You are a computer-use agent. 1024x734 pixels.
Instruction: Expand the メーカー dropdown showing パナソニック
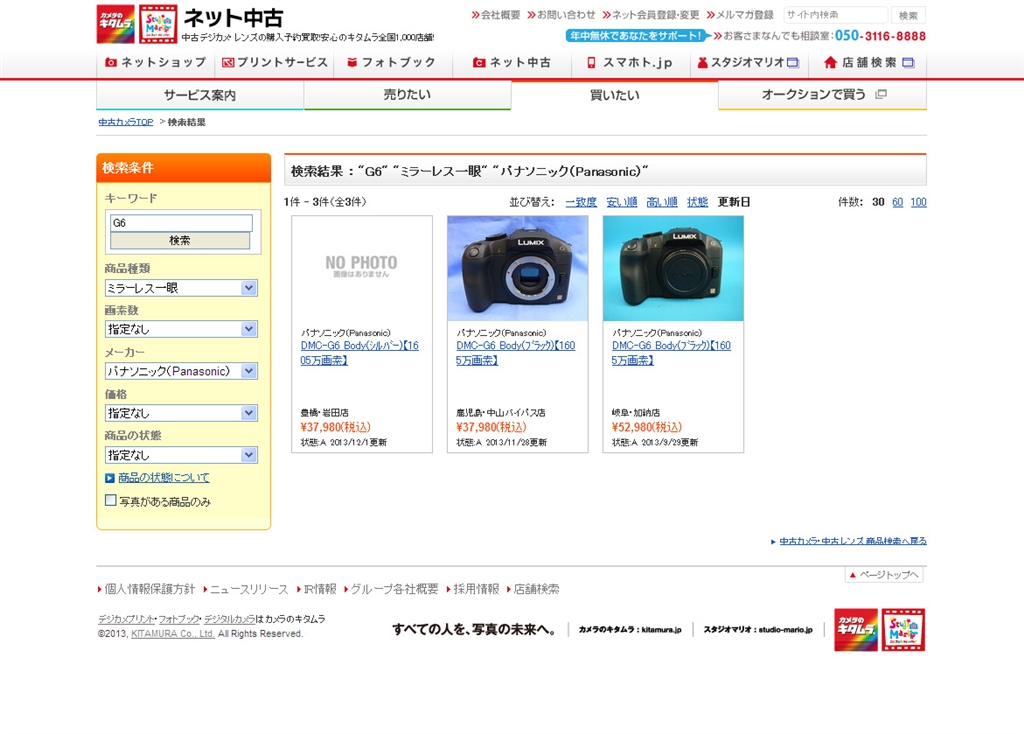pyautogui.click(x=181, y=371)
